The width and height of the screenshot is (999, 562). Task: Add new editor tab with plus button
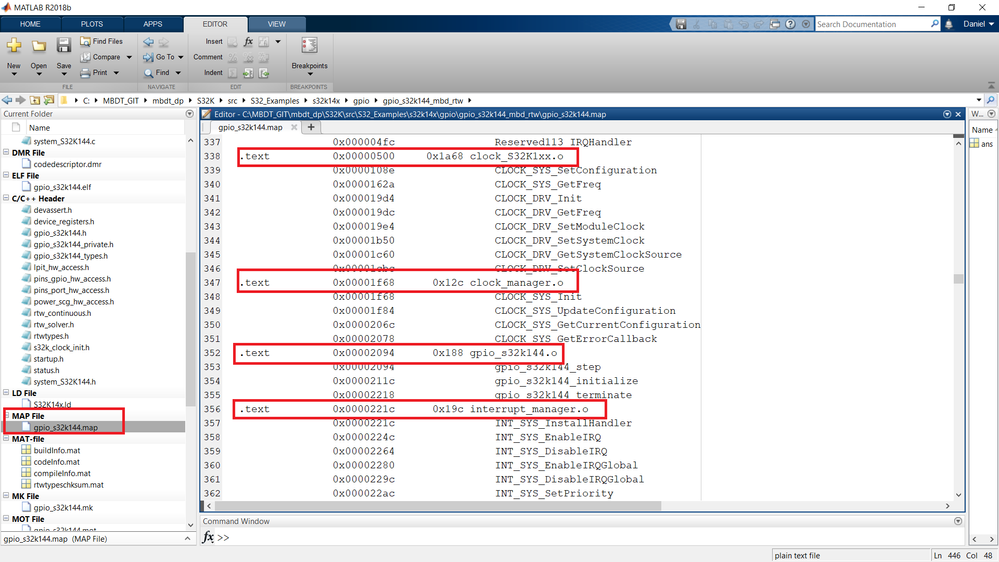[x=311, y=127]
